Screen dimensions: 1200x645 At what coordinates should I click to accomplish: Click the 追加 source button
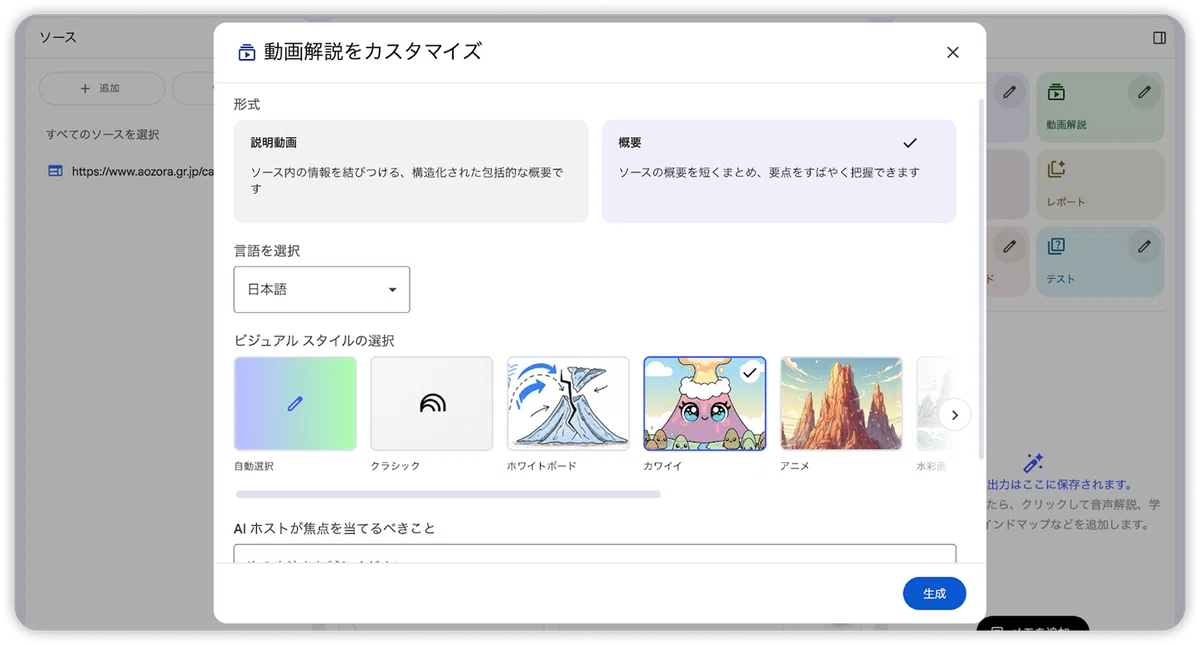(x=101, y=88)
